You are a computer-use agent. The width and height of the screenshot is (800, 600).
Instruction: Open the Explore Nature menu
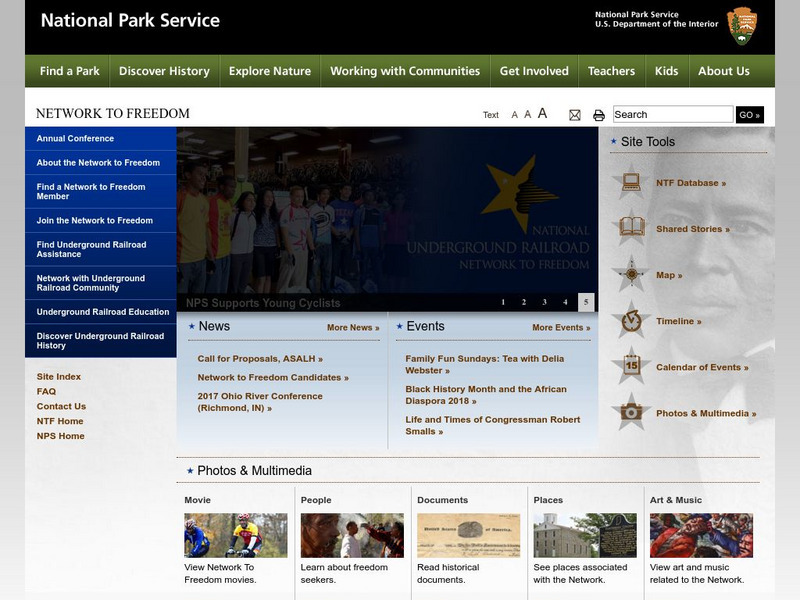(269, 71)
